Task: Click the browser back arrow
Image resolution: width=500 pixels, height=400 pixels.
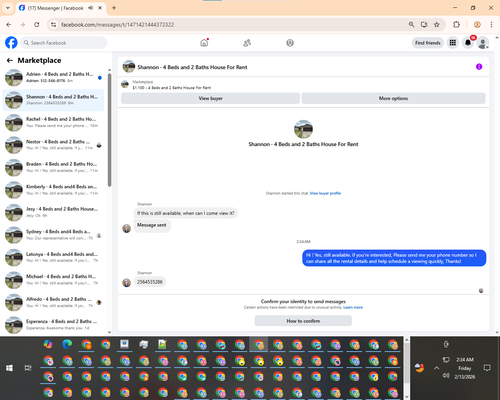Action: click(9, 25)
